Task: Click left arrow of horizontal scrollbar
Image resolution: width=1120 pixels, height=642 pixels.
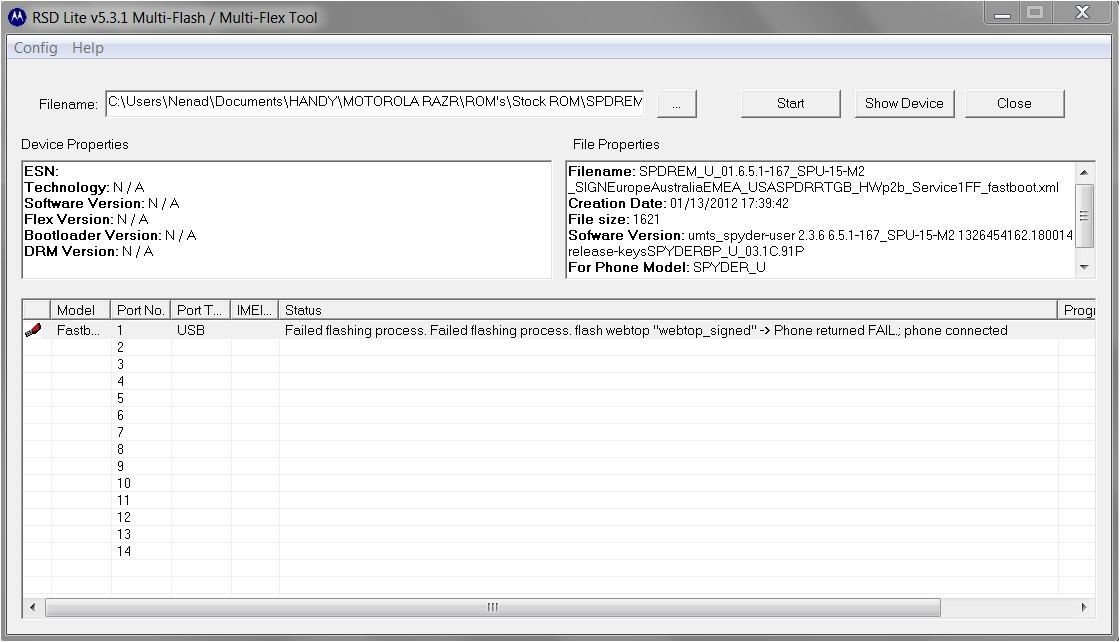Action: [32, 608]
